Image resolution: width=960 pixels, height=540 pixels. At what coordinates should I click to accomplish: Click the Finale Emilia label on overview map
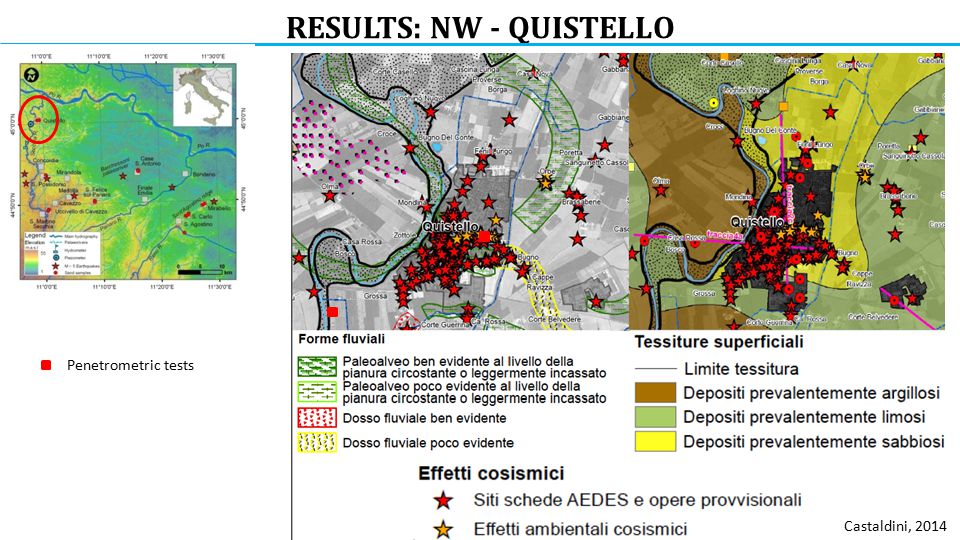point(145,190)
